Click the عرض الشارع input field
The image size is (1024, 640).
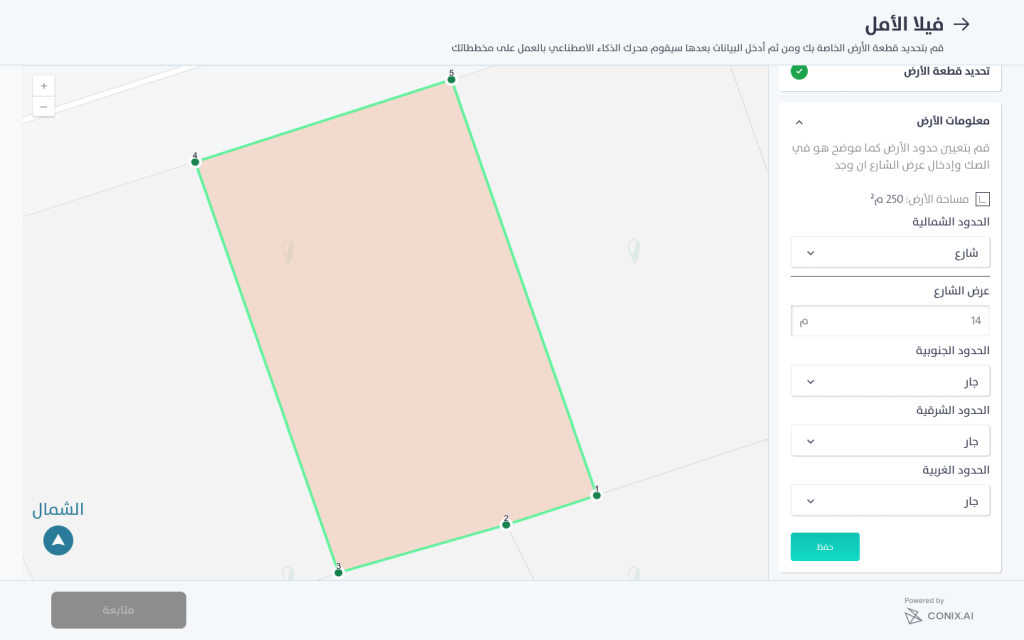click(x=890, y=321)
